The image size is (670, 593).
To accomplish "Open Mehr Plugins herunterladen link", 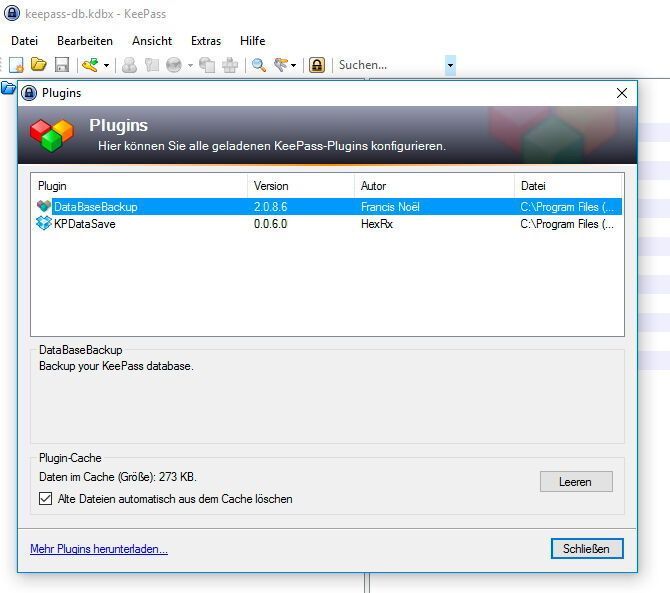I will 99,549.
